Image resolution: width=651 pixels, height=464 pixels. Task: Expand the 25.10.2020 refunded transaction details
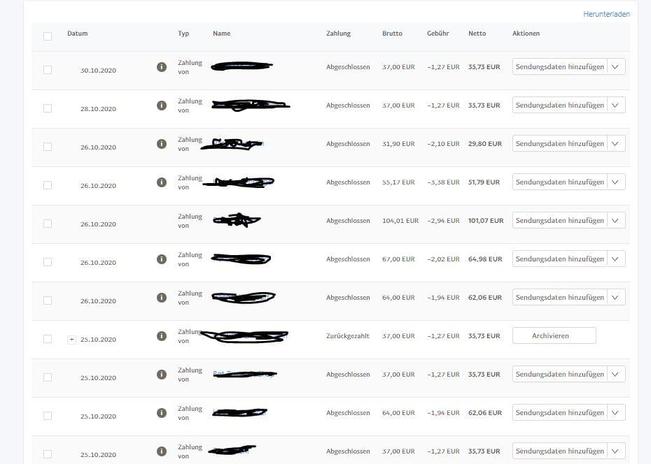tap(71, 339)
